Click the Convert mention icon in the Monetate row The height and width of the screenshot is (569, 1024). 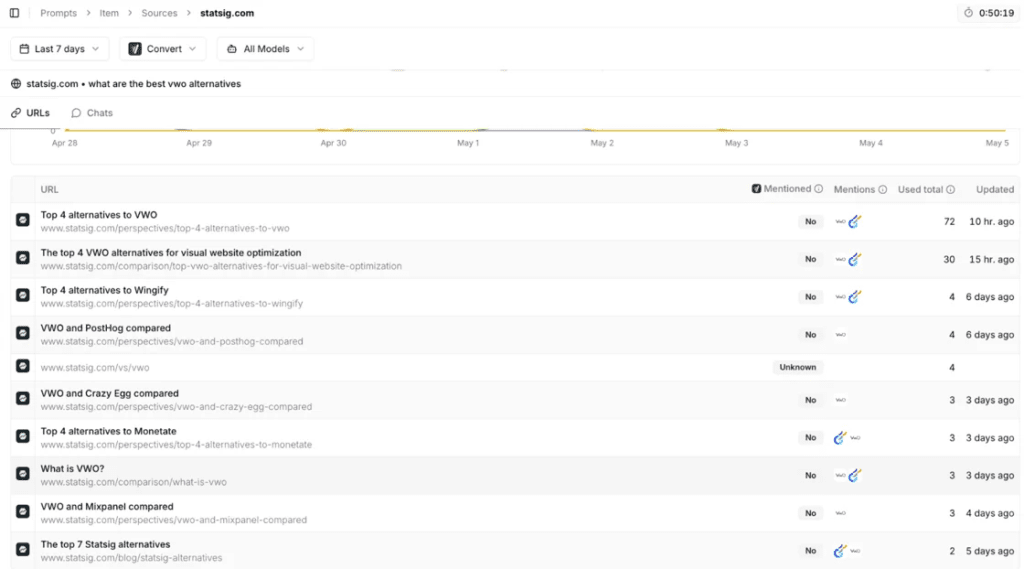coord(840,438)
